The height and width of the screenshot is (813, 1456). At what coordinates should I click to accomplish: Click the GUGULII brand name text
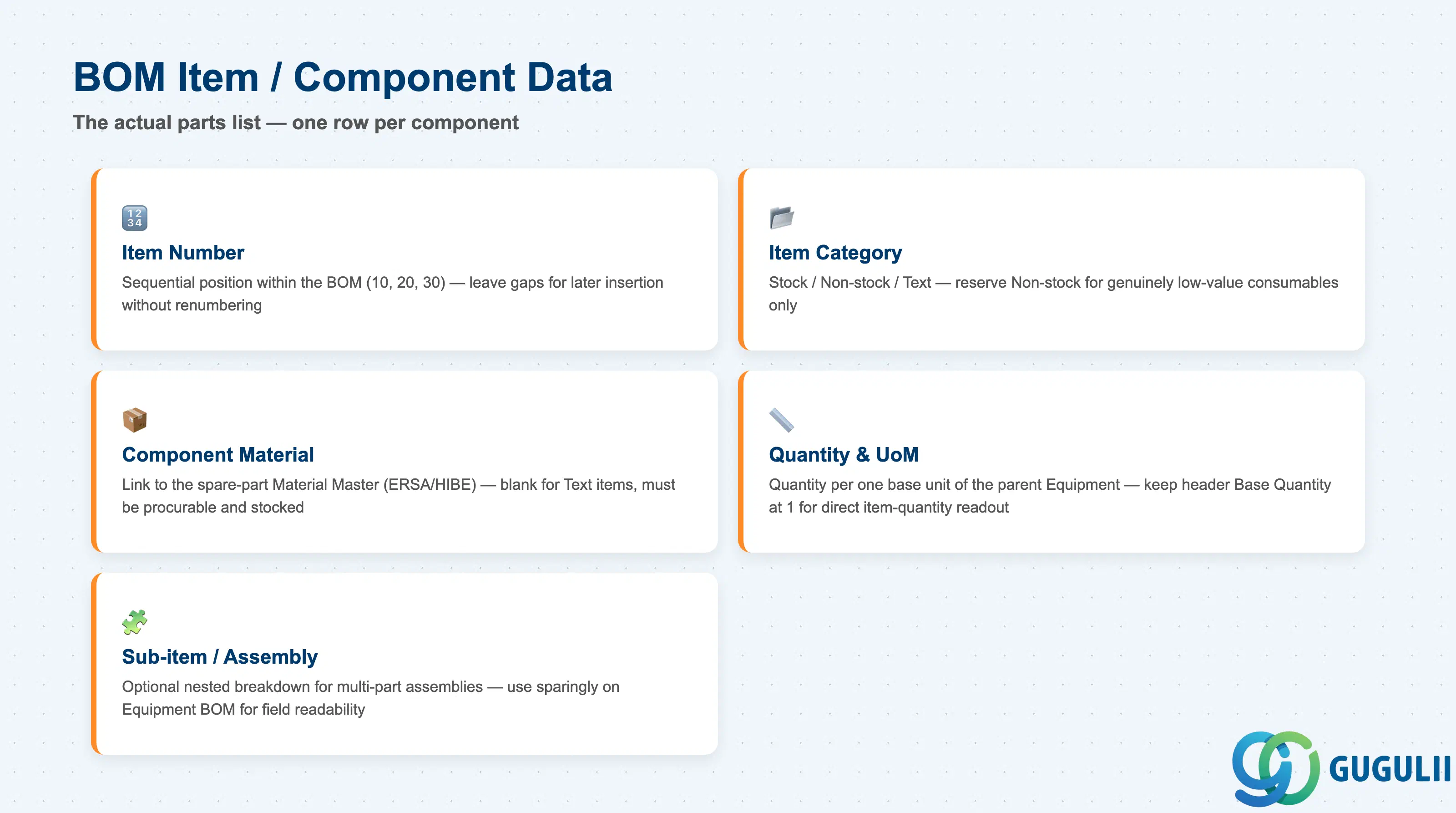[1390, 769]
